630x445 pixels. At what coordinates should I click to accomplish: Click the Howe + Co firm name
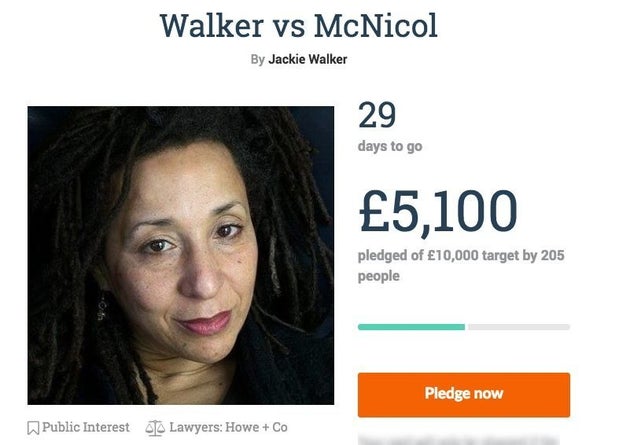(256, 427)
